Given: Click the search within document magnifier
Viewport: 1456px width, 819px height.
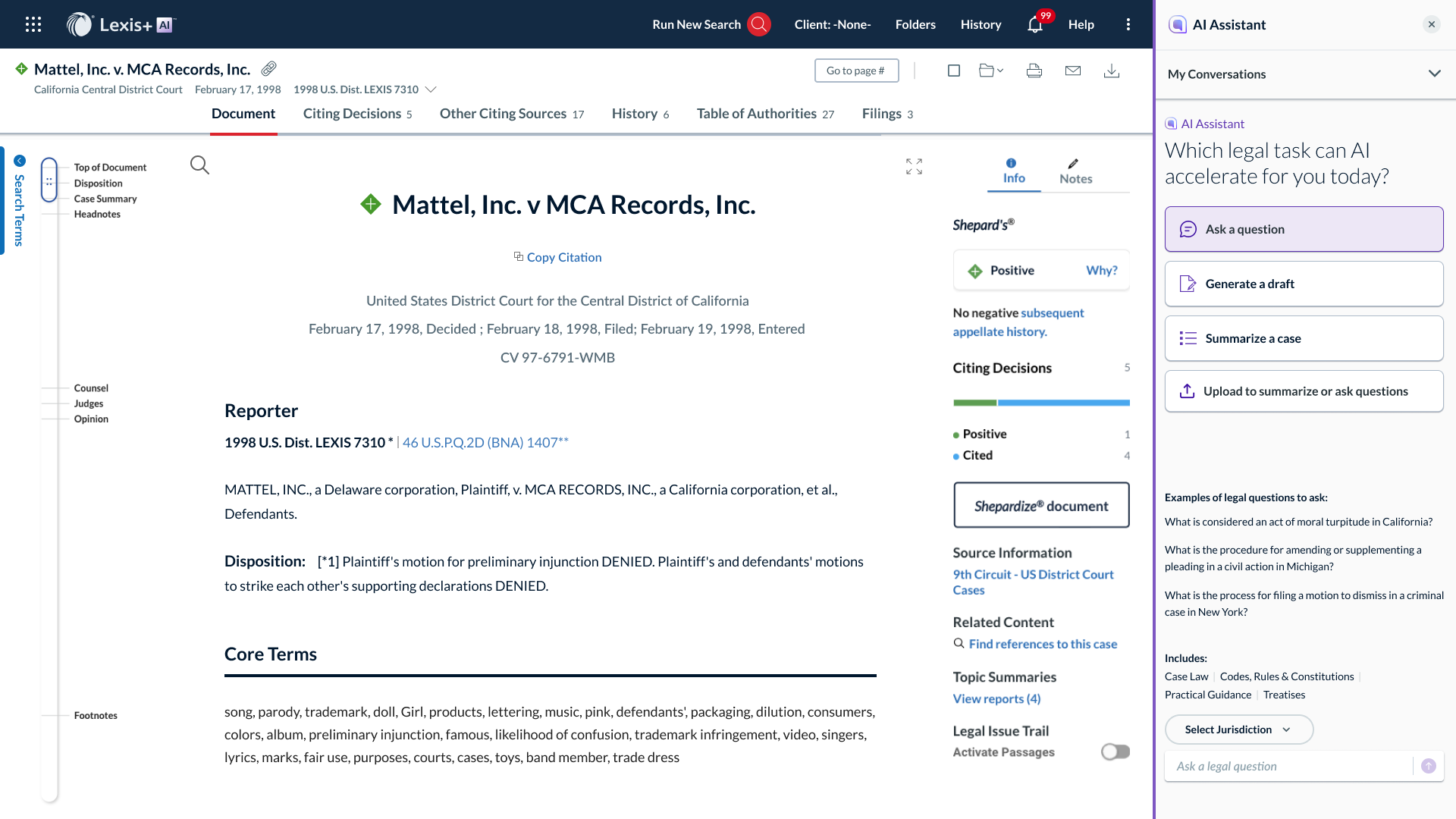Looking at the screenshot, I should (x=199, y=165).
